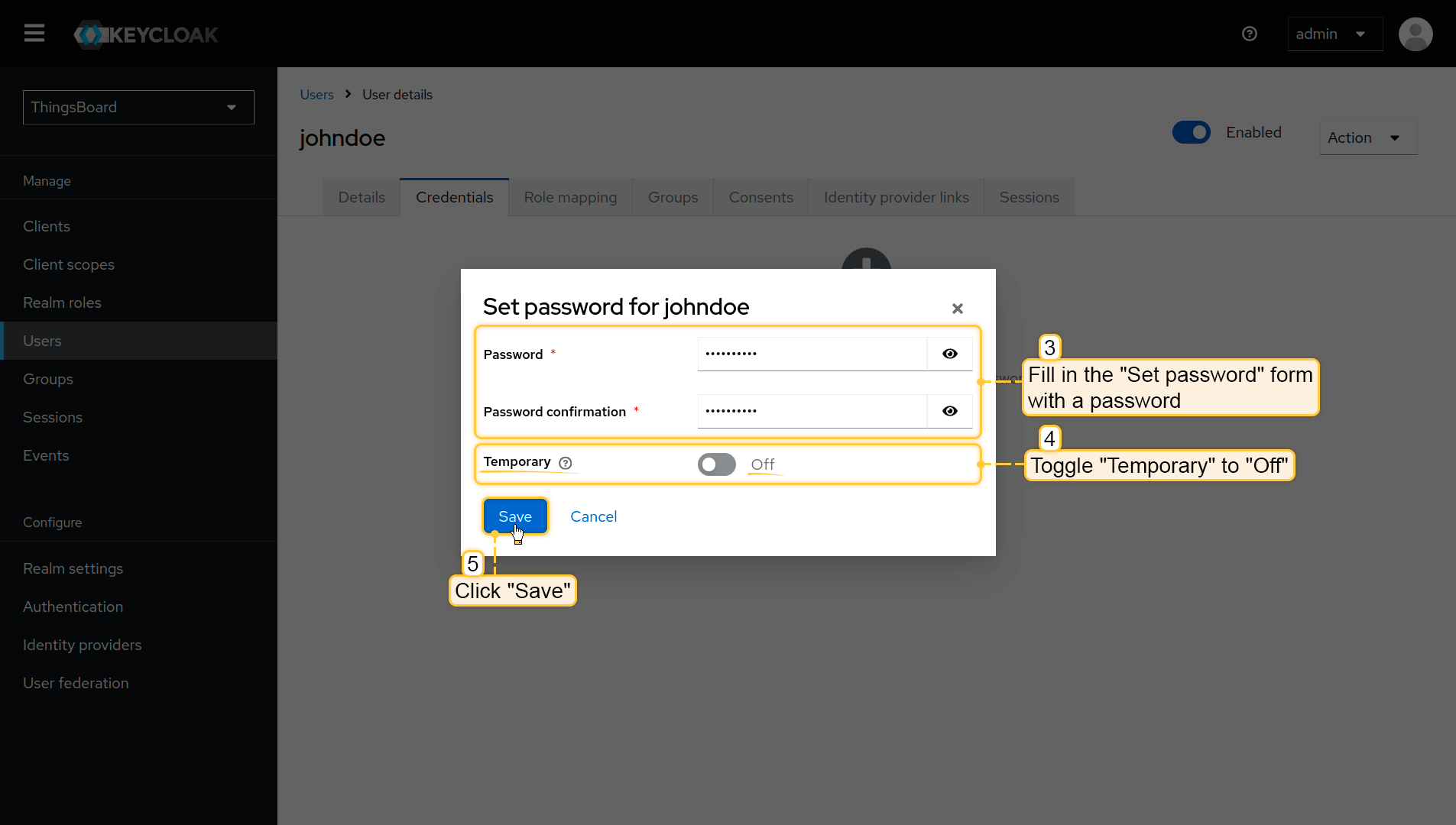The height and width of the screenshot is (825, 1456).
Task: Click the user avatar icon
Action: coord(1415,34)
